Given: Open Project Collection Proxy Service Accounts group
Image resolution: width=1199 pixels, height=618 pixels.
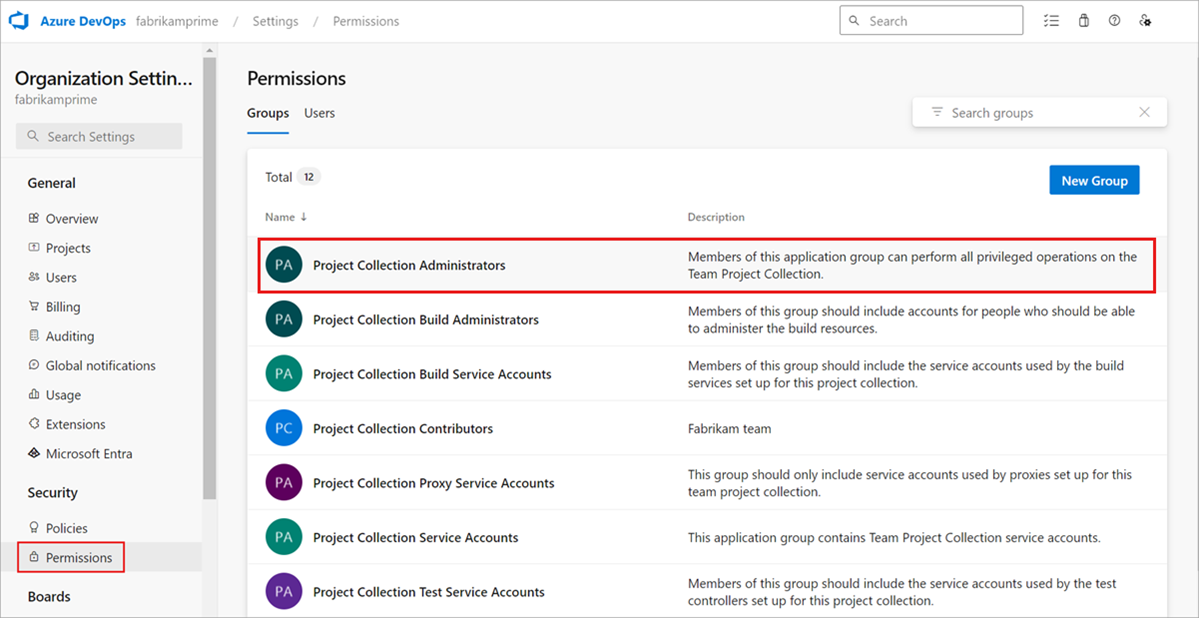Looking at the screenshot, I should [x=434, y=483].
